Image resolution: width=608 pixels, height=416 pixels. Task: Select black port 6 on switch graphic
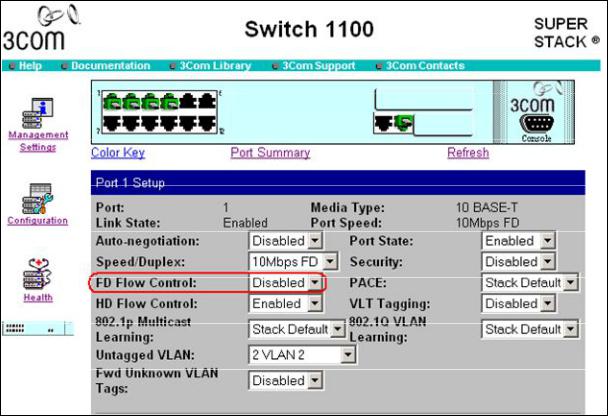(x=207, y=101)
